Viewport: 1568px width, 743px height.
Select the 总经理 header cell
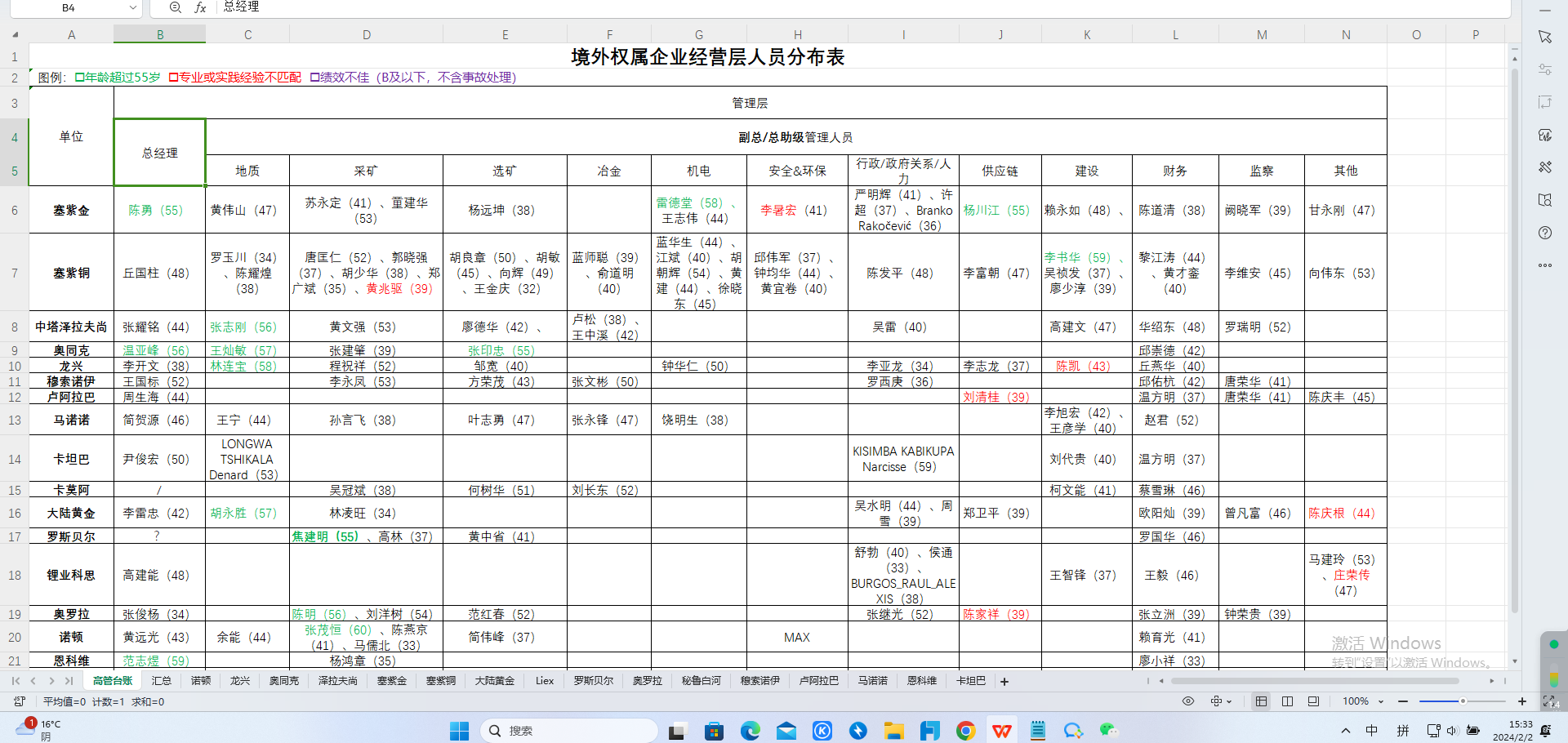coord(160,153)
